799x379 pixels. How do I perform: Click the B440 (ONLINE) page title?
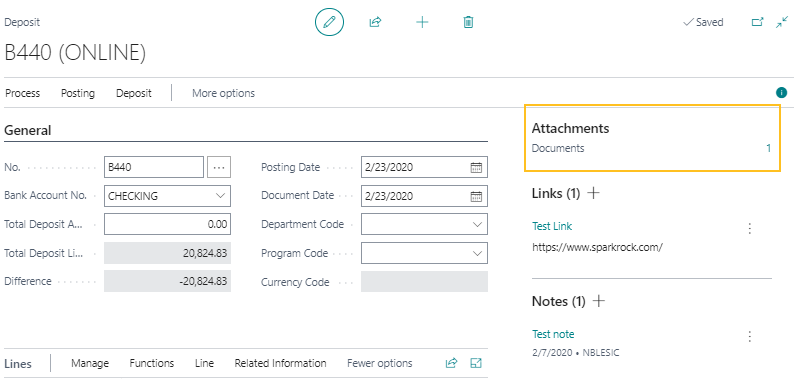coord(75,53)
